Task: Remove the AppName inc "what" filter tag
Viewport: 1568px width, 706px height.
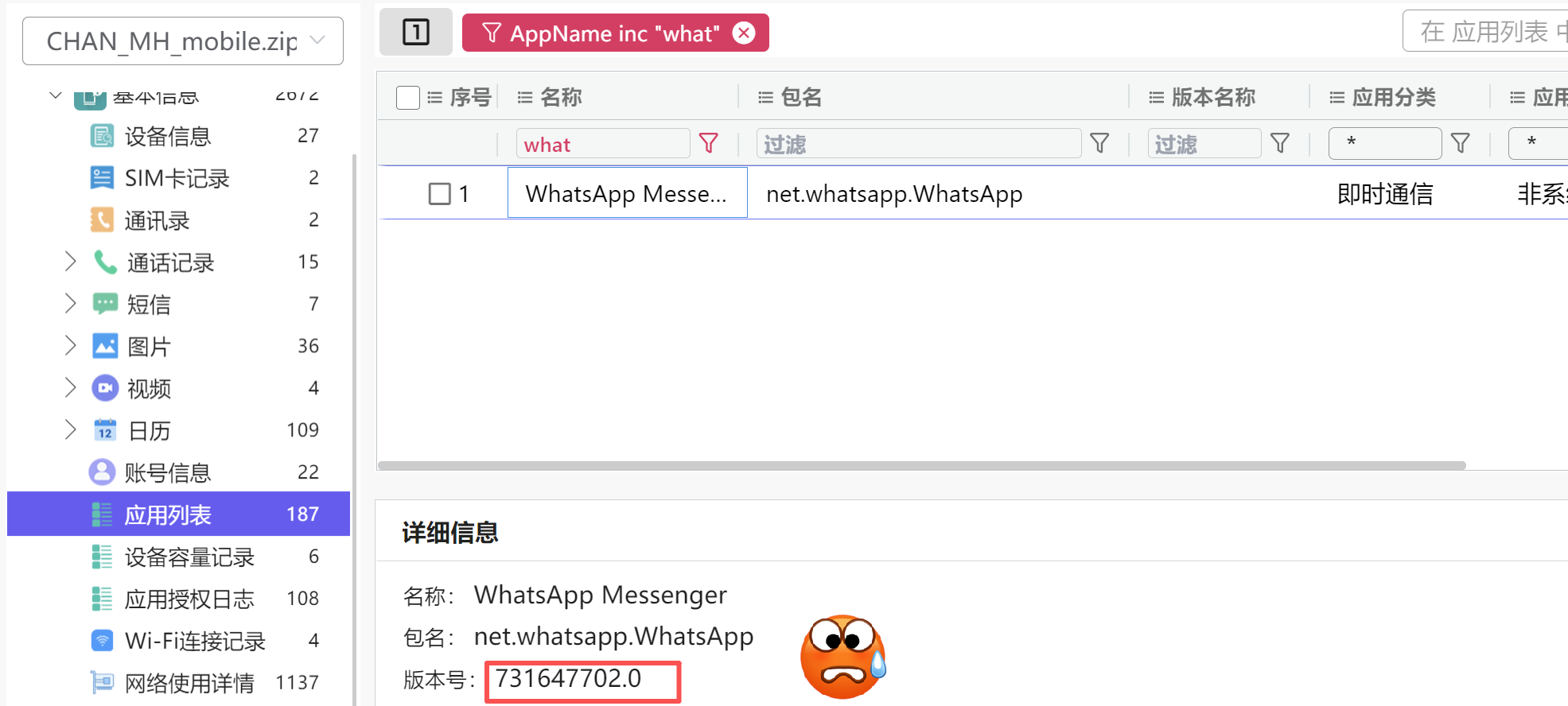Action: point(744,33)
